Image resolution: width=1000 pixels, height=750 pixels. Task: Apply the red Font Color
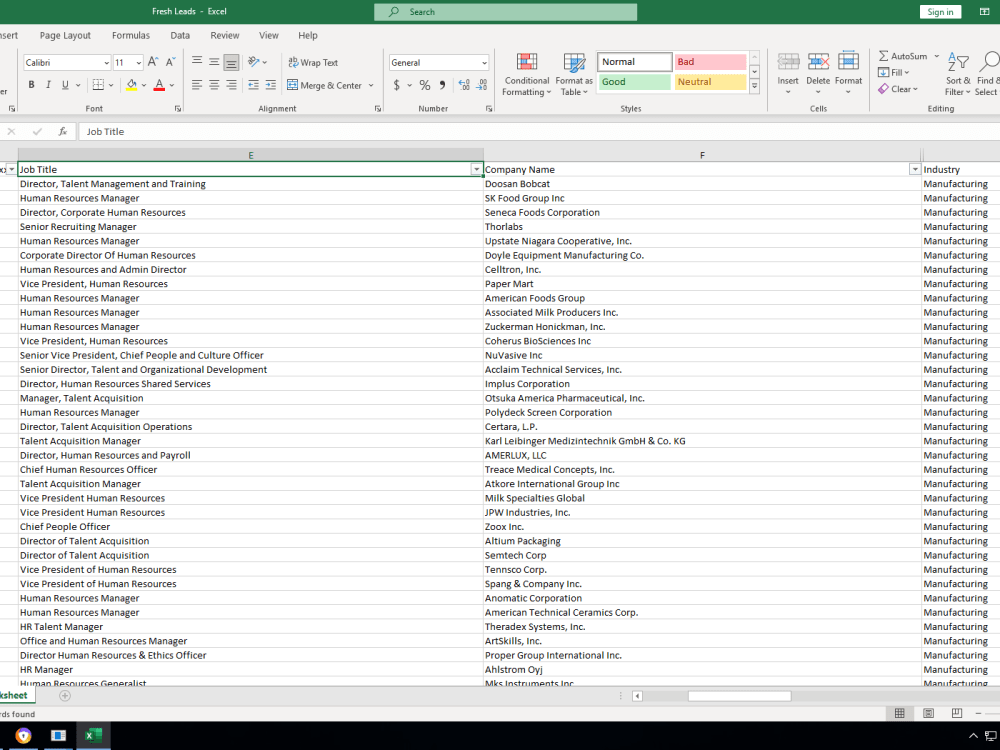point(159,85)
